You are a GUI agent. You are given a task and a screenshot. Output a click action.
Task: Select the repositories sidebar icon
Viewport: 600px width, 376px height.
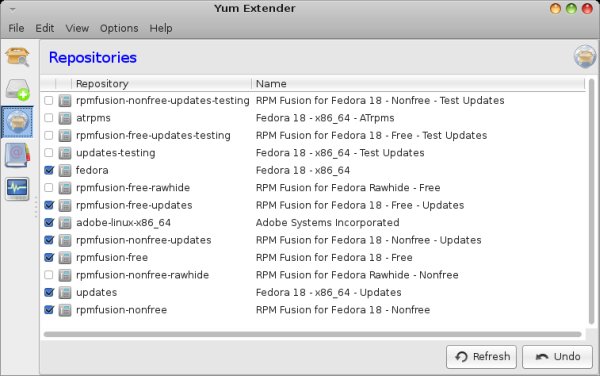17,122
